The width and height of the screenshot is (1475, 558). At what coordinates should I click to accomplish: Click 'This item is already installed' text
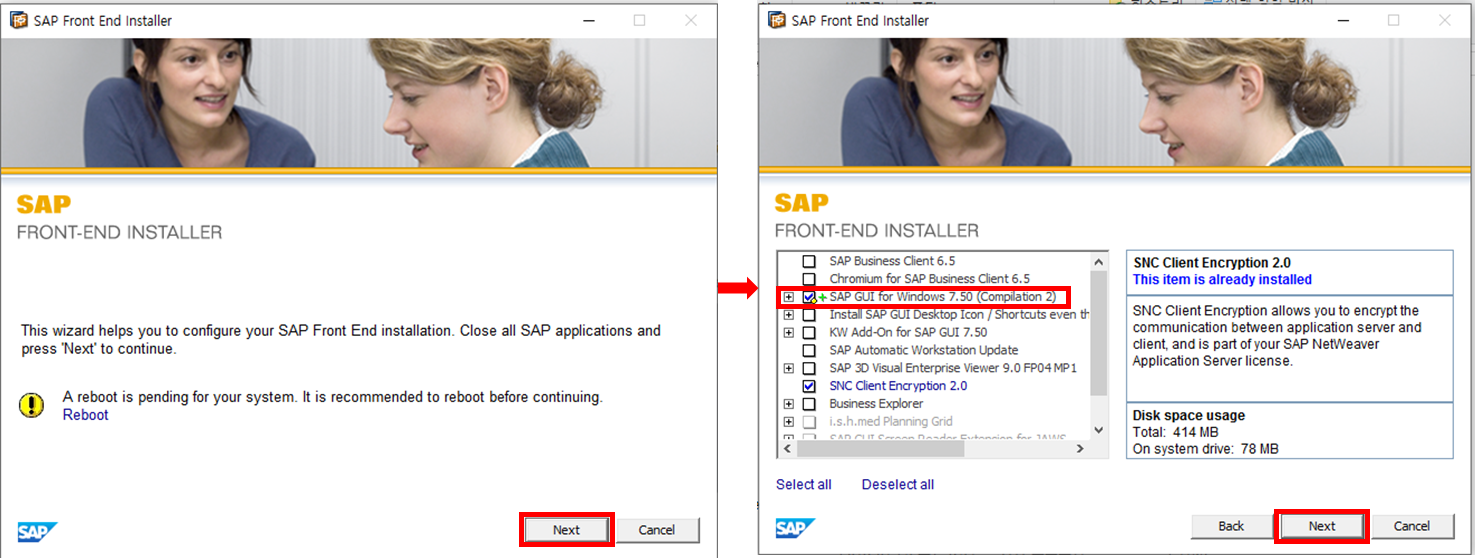pyautogui.click(x=1222, y=280)
